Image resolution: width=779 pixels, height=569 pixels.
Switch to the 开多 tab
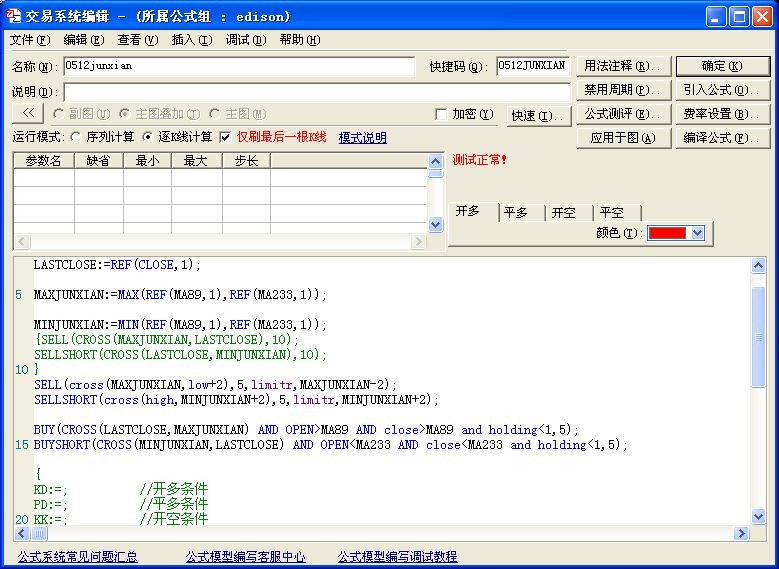[468, 211]
